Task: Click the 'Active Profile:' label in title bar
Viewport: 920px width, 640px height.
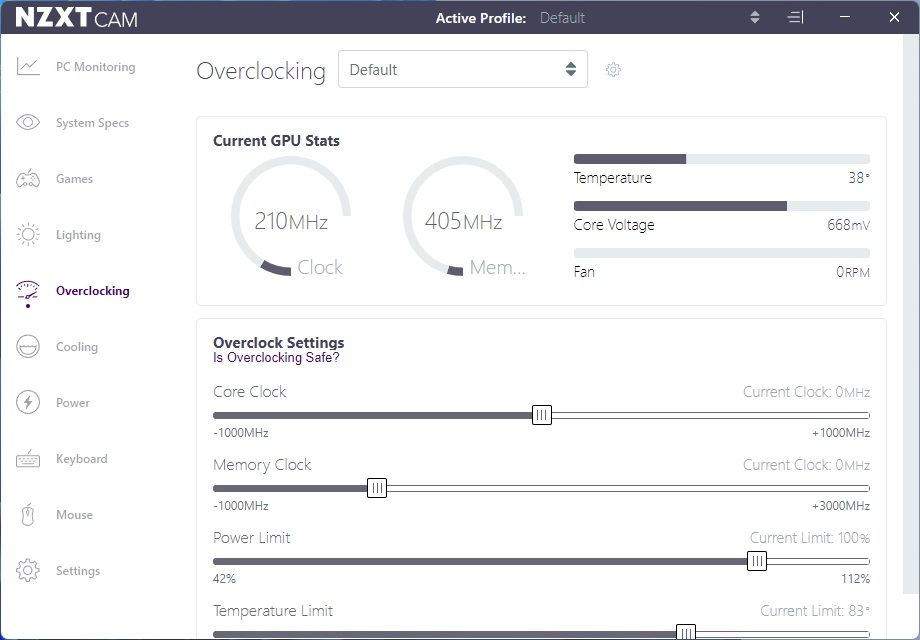Action: 481,18
